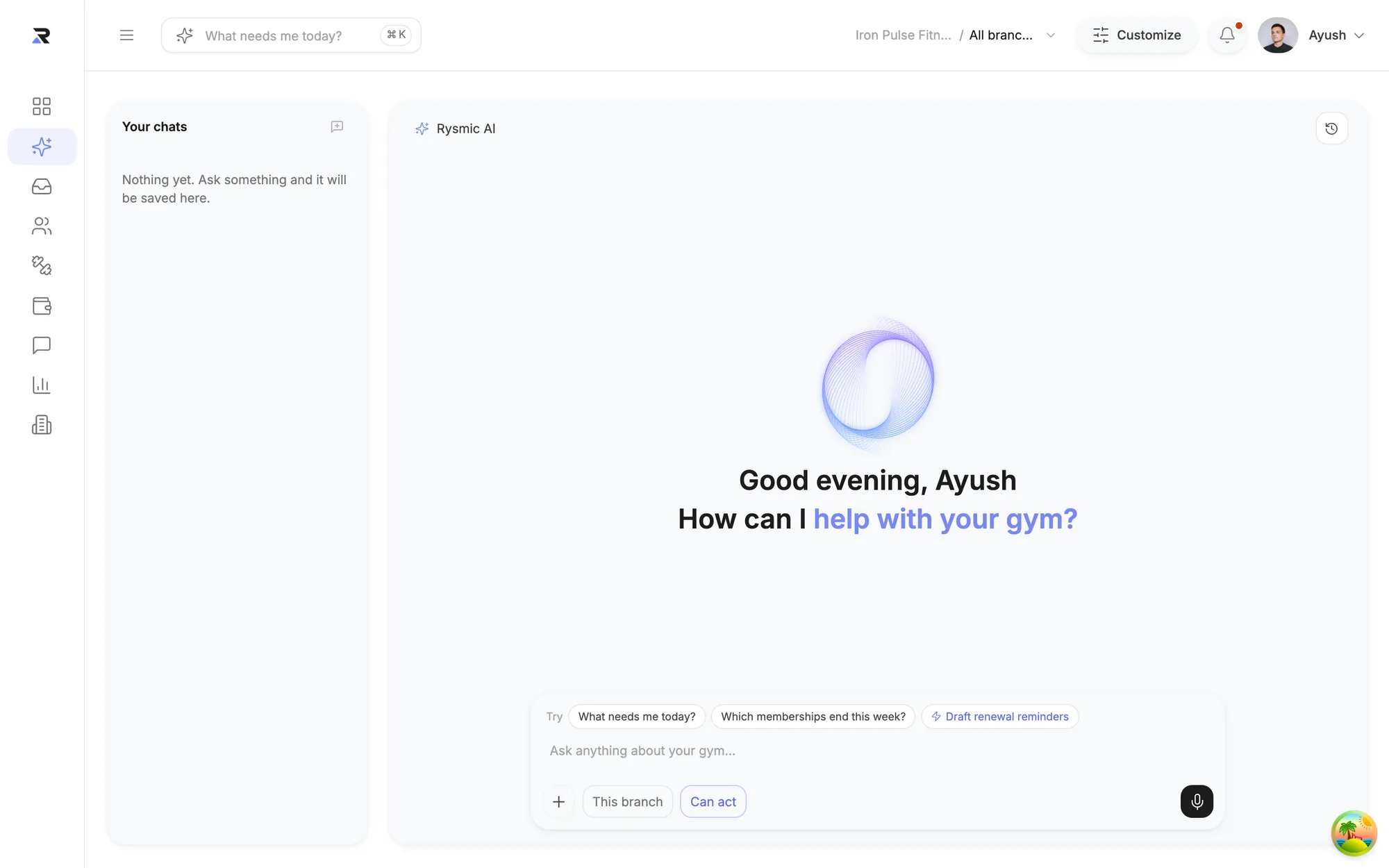Start a new chat icon

pos(337,126)
